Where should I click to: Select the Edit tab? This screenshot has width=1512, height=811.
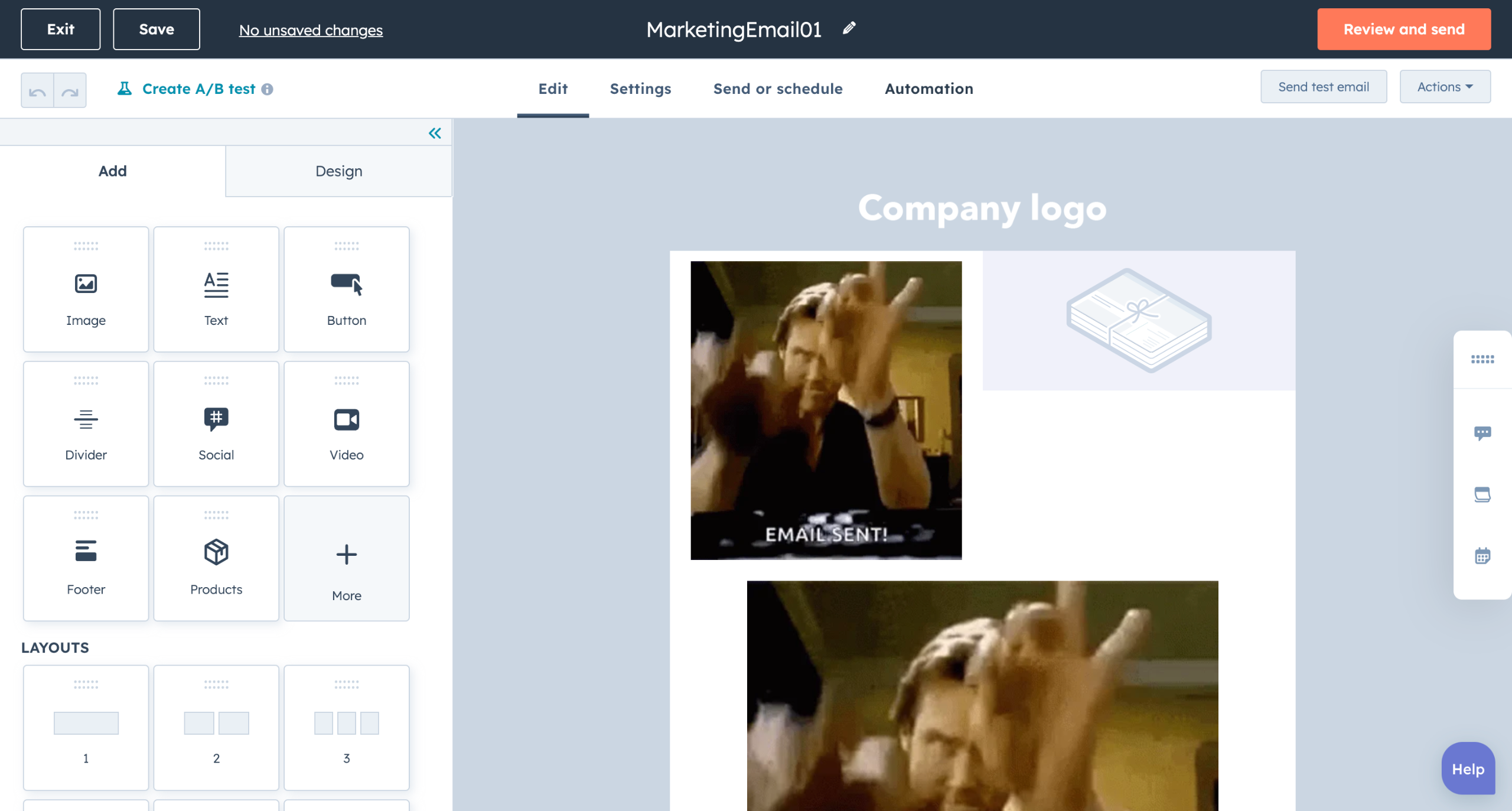553,89
